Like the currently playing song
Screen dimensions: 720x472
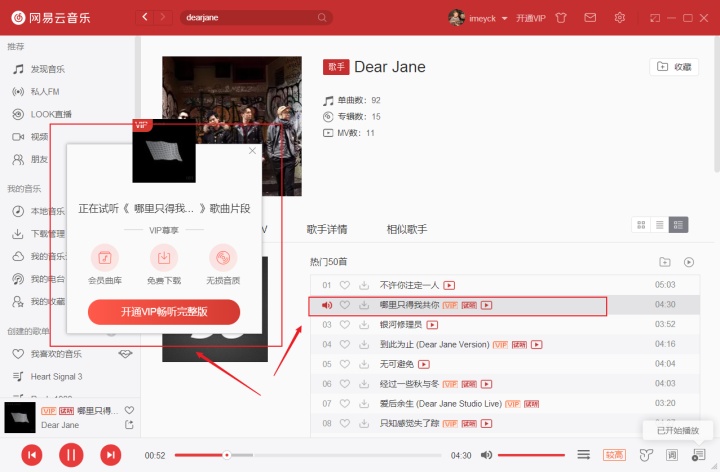click(129, 410)
